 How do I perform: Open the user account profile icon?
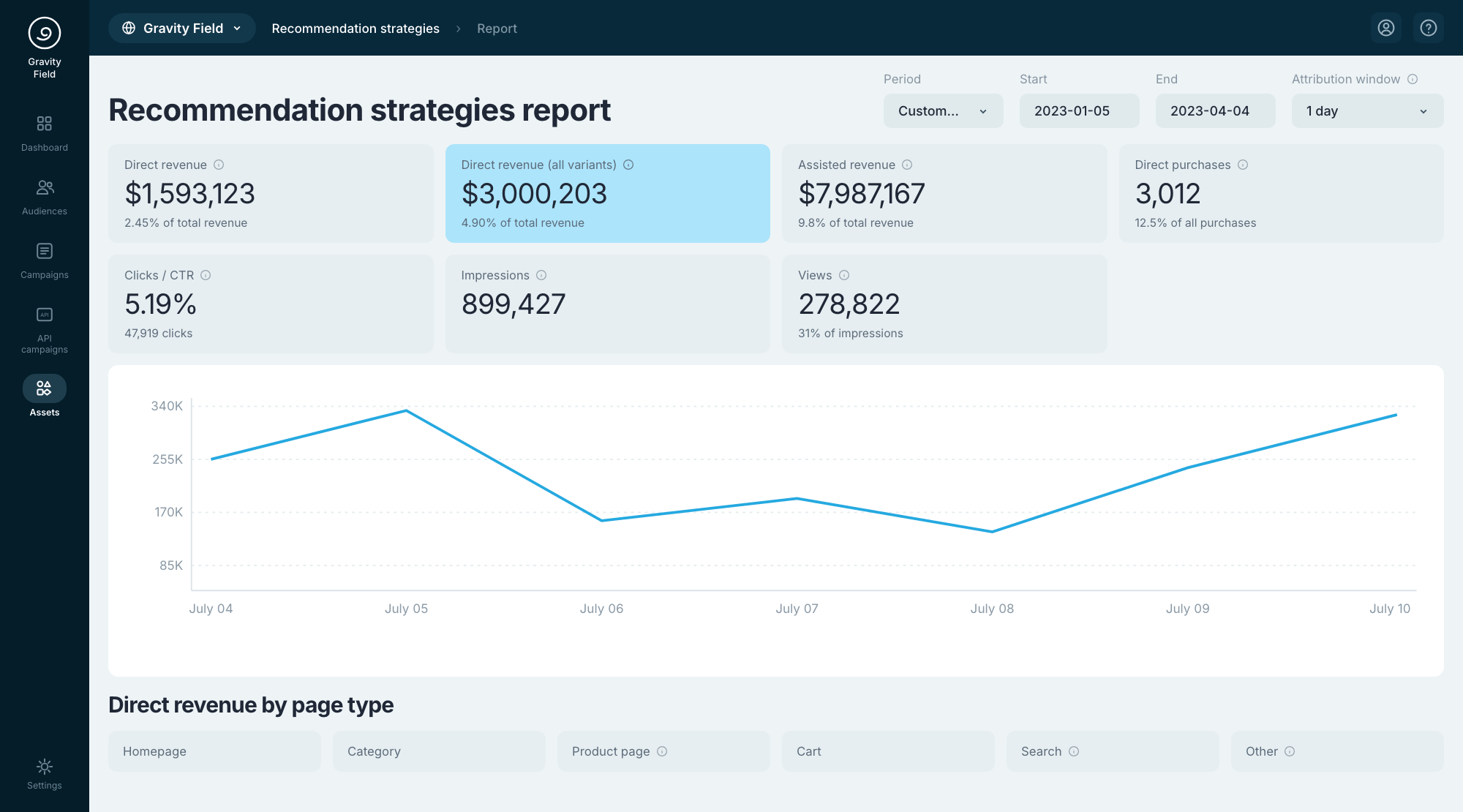(x=1385, y=28)
